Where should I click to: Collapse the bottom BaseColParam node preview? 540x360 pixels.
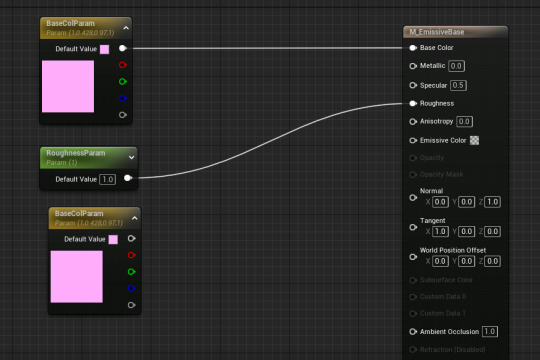tap(135, 218)
